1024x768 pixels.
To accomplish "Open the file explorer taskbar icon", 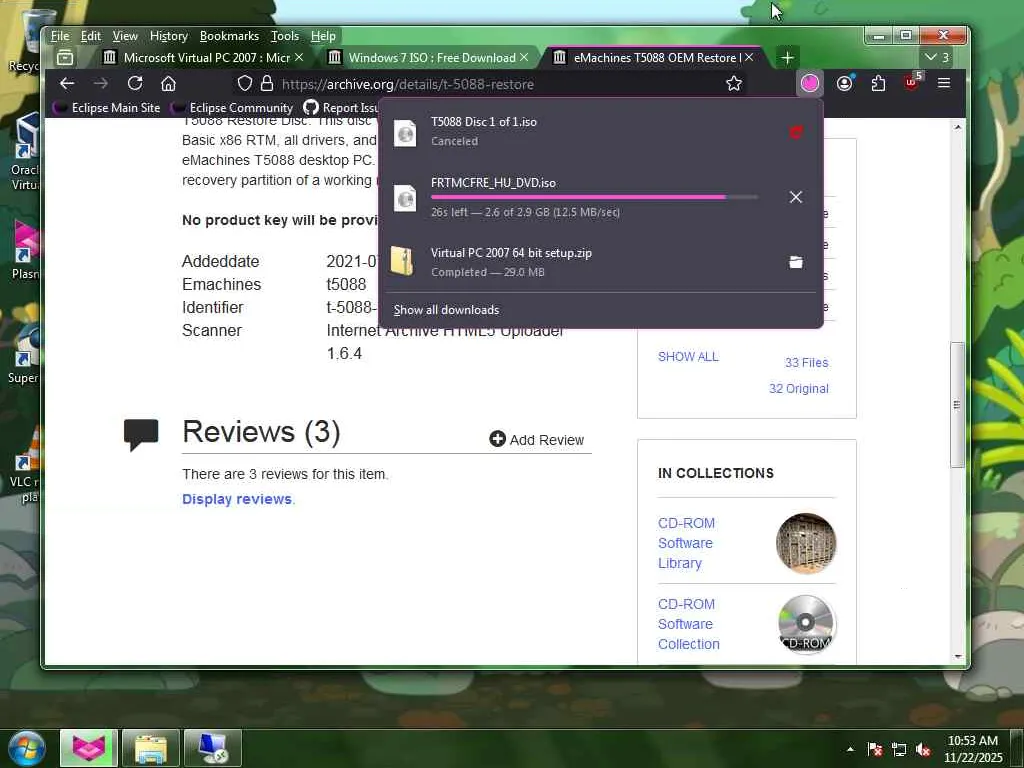I will tap(150, 748).
